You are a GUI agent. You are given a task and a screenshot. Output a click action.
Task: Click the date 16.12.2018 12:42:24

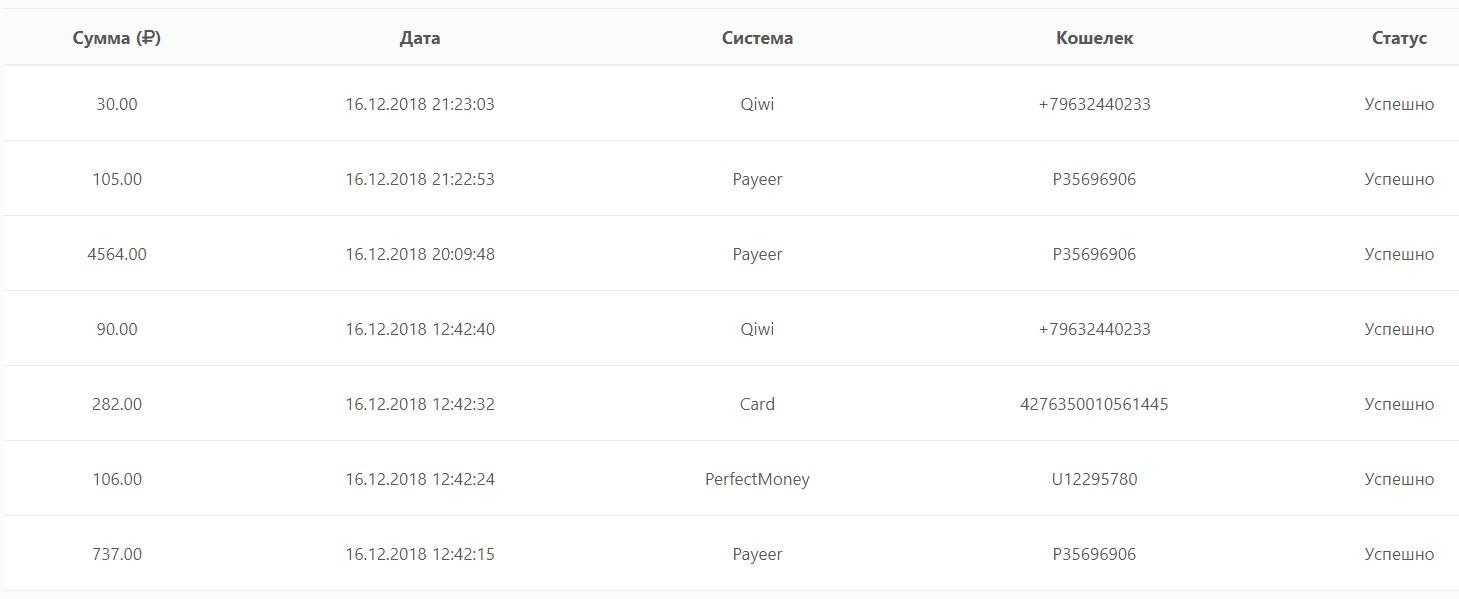[420, 479]
